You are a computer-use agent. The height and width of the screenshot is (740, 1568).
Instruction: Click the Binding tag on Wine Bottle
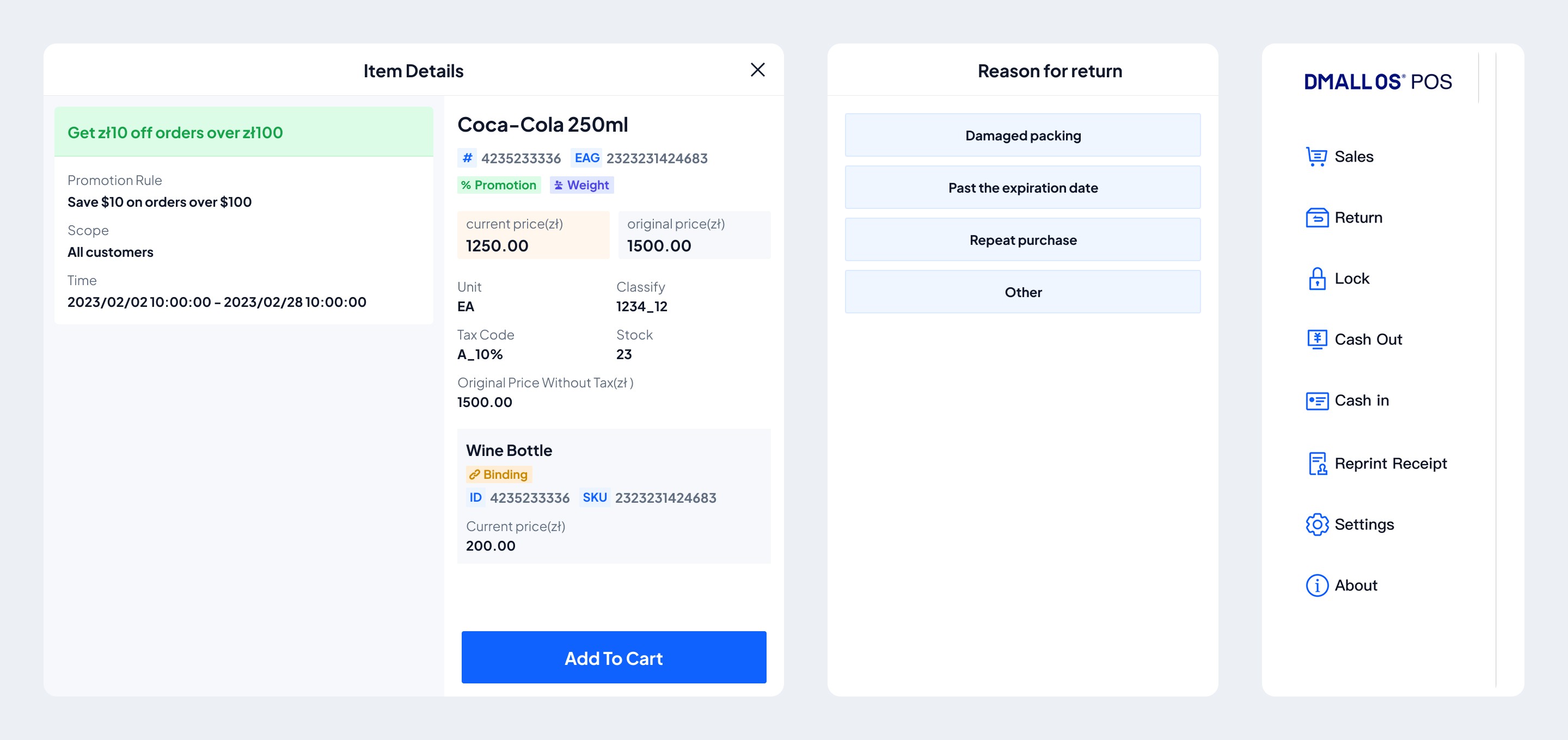[499, 474]
